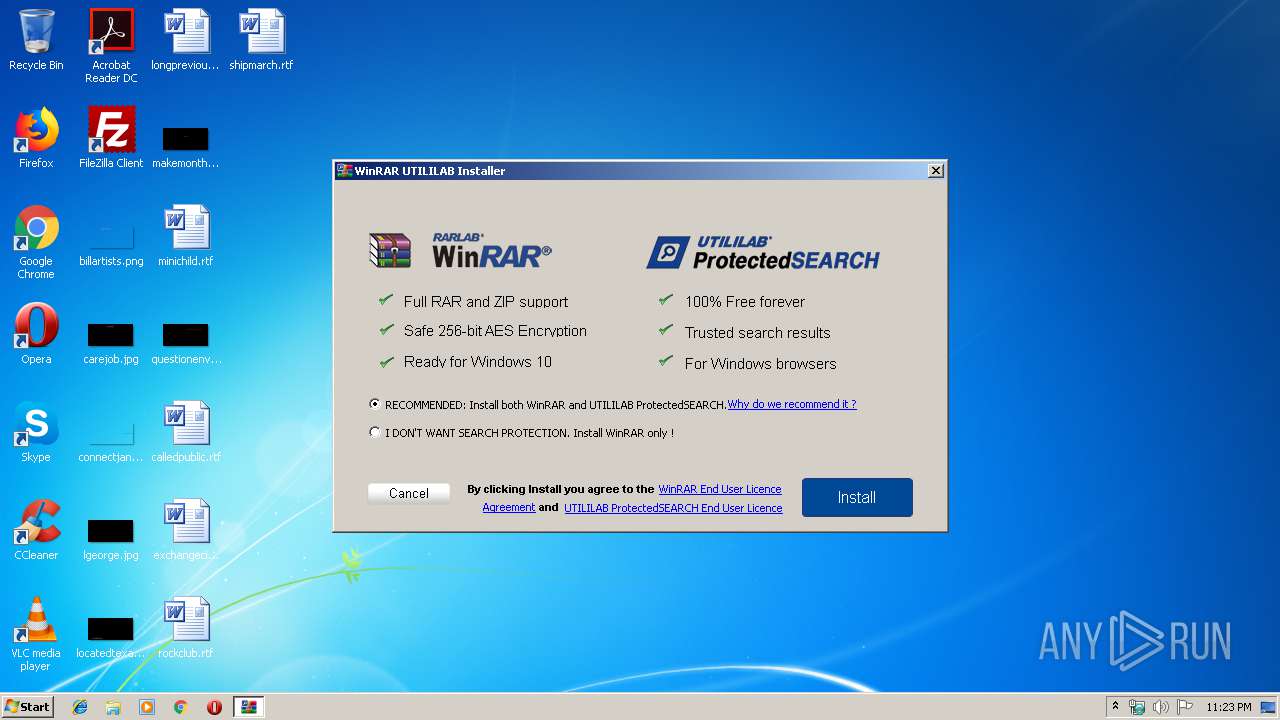Select shipmarch.rtf file on desktop
This screenshot has height=720, width=1280.
pyautogui.click(x=261, y=40)
